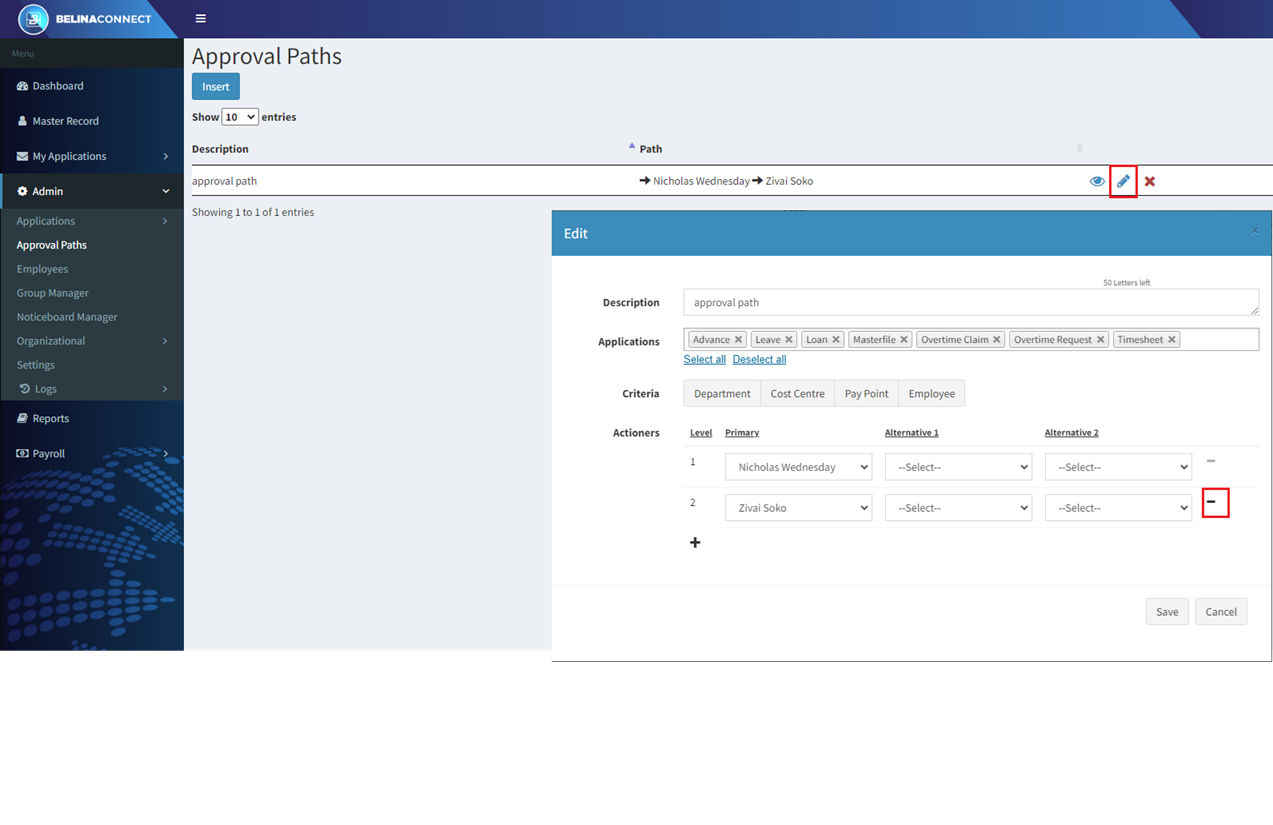Remove level 1 actioner row
The width and height of the screenshot is (1273, 825).
pyautogui.click(x=1211, y=461)
